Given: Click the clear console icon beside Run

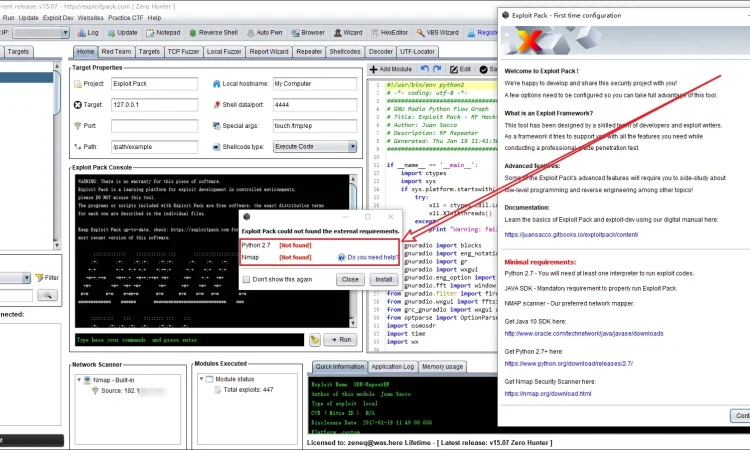Looking at the screenshot, I should [315, 340].
